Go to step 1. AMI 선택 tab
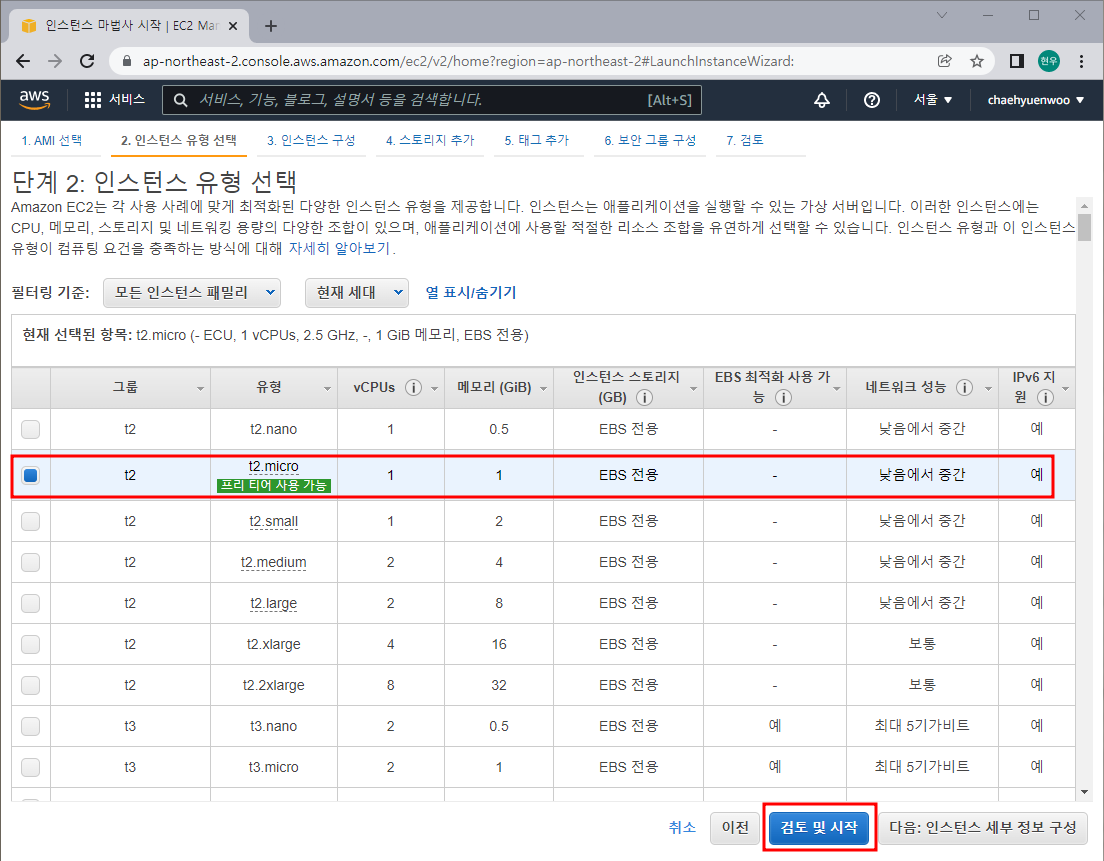 click(51, 140)
